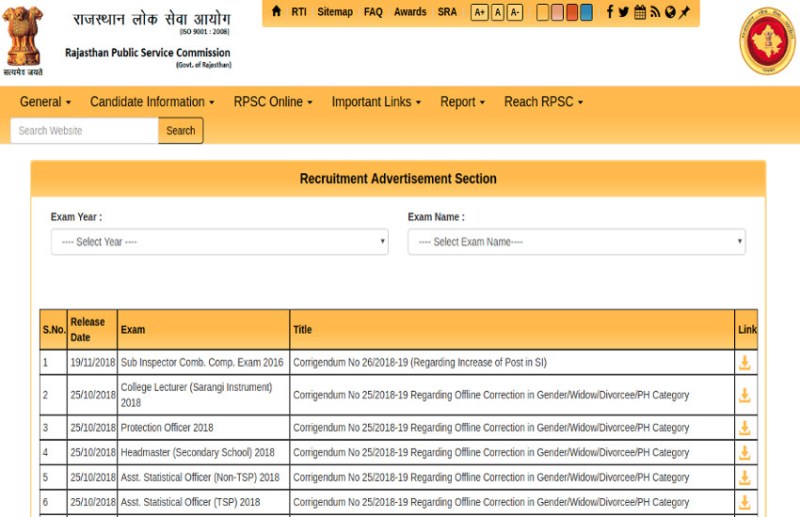This screenshot has width=800, height=517.
Task: Click the pushpin icon in top bar
Action: 684,12
